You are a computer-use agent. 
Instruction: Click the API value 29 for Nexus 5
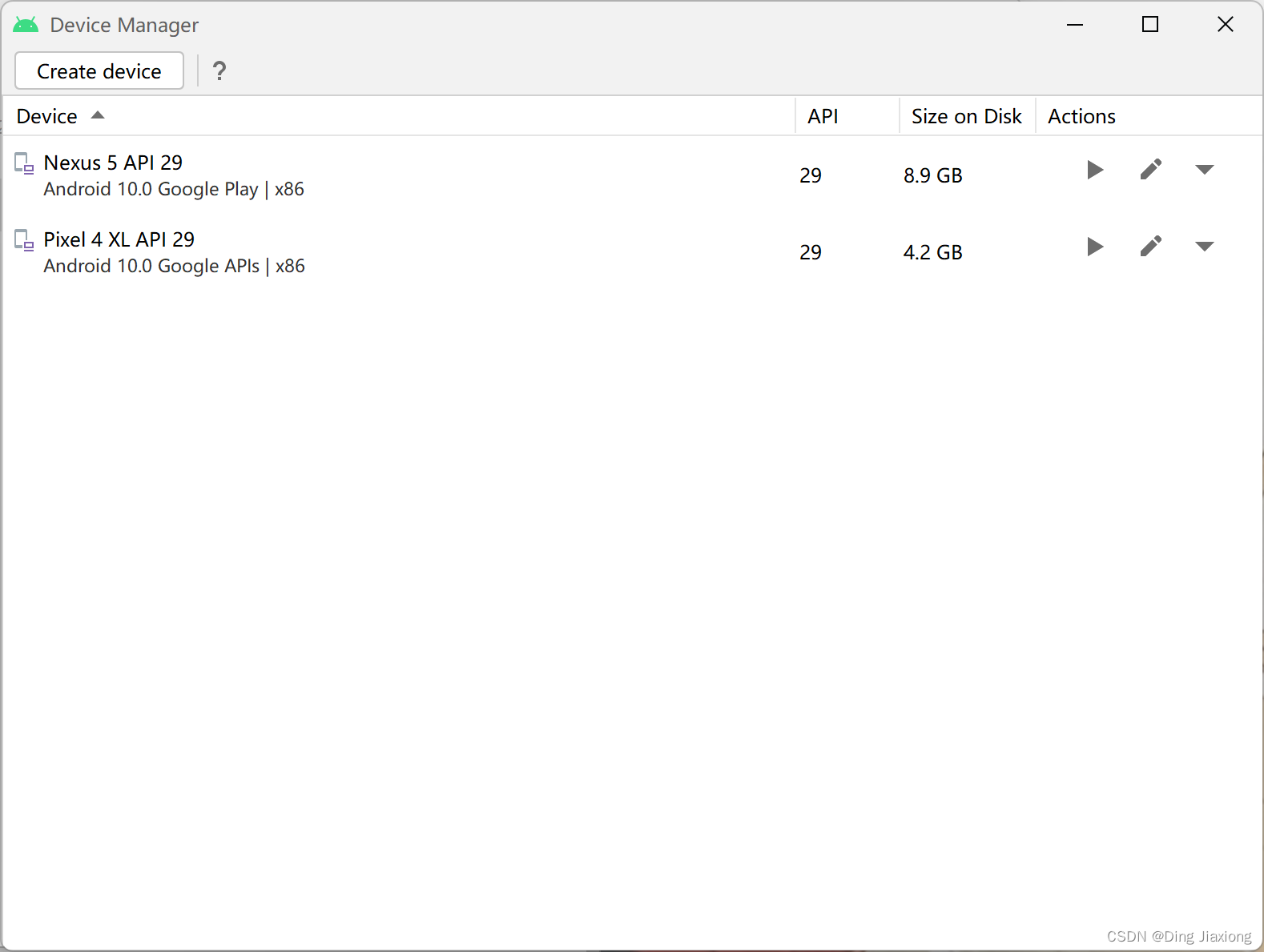[811, 175]
